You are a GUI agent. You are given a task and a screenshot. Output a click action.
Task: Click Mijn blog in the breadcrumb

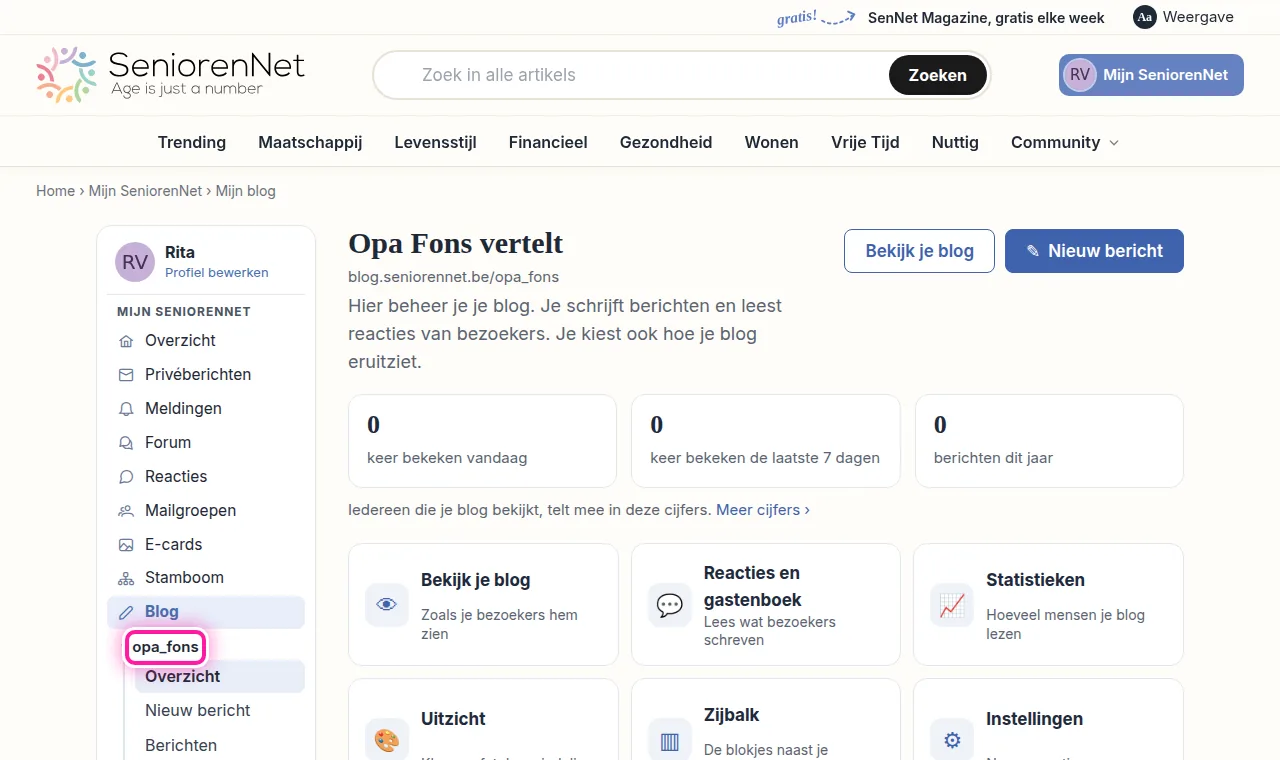pyautogui.click(x=246, y=191)
